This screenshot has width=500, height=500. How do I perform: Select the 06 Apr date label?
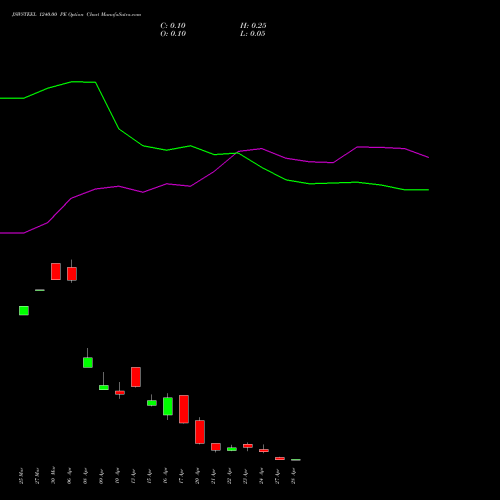(69, 476)
